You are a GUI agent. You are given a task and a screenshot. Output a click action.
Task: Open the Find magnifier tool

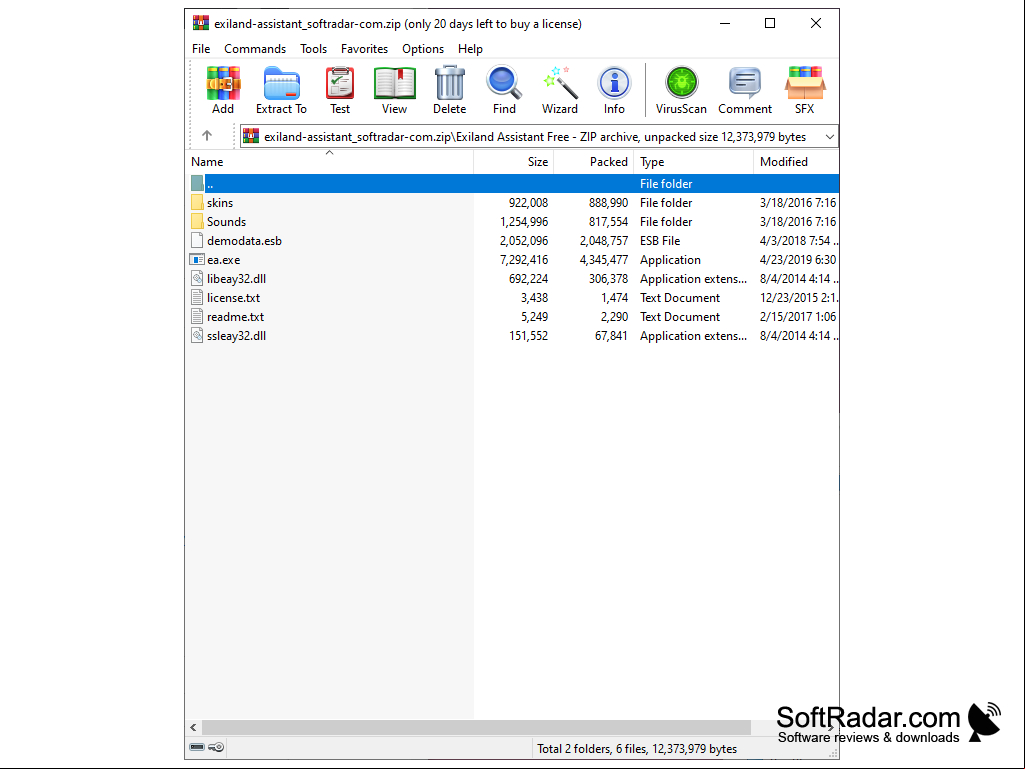(x=504, y=83)
